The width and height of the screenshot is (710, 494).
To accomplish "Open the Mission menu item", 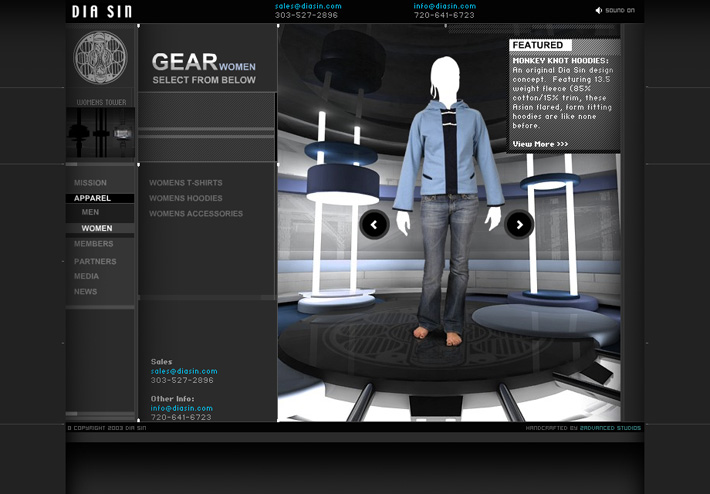I will 91,183.
